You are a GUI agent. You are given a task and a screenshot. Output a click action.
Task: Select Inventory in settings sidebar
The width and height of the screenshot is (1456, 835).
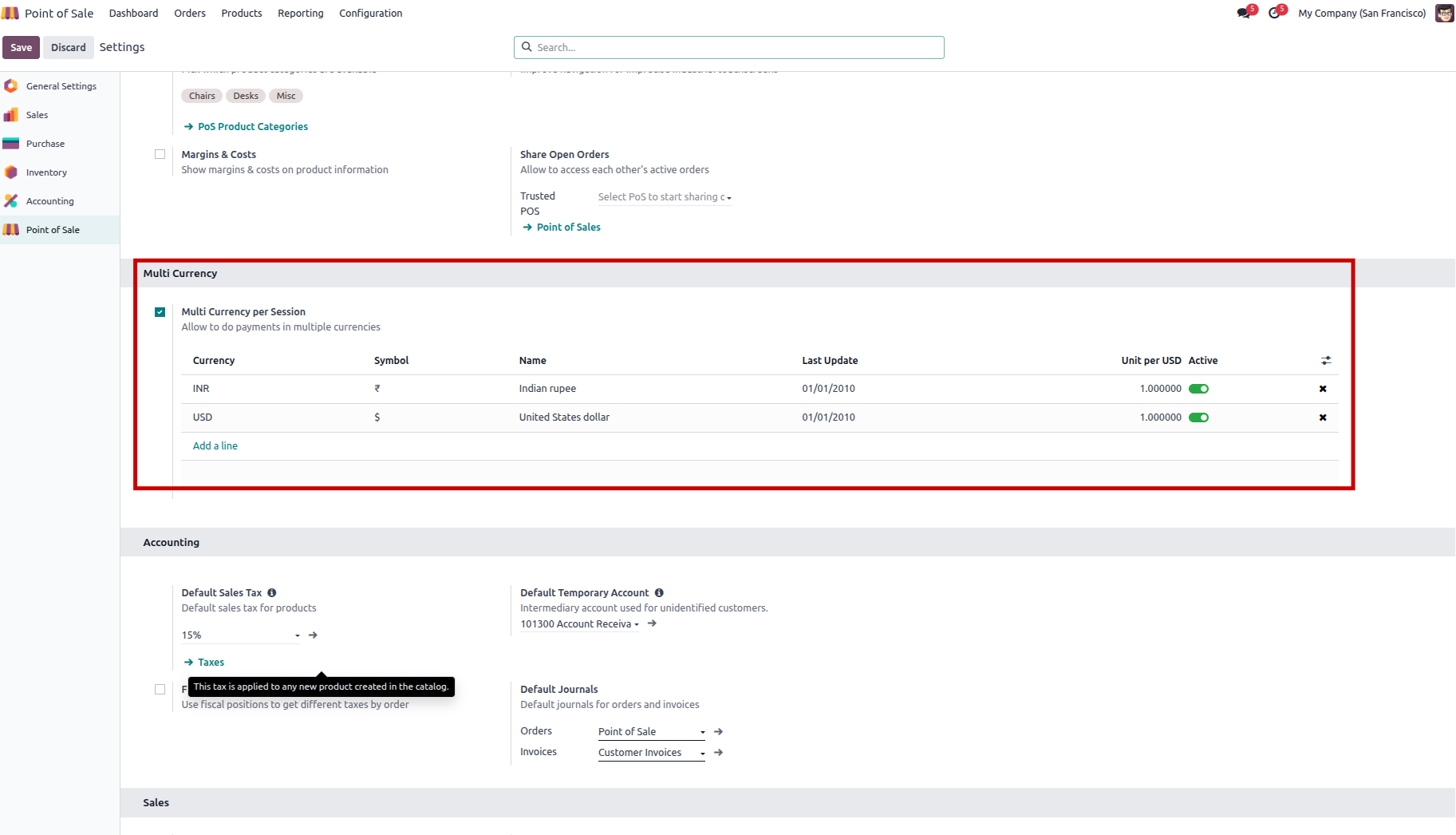coord(46,172)
